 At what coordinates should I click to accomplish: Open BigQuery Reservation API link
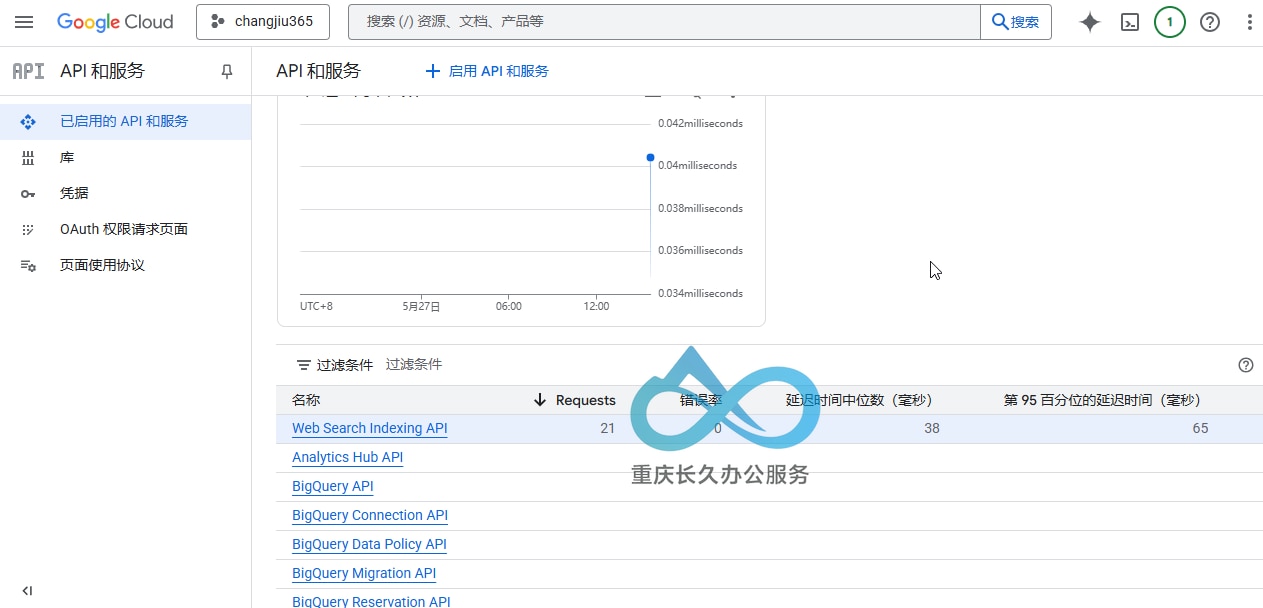click(x=372, y=601)
